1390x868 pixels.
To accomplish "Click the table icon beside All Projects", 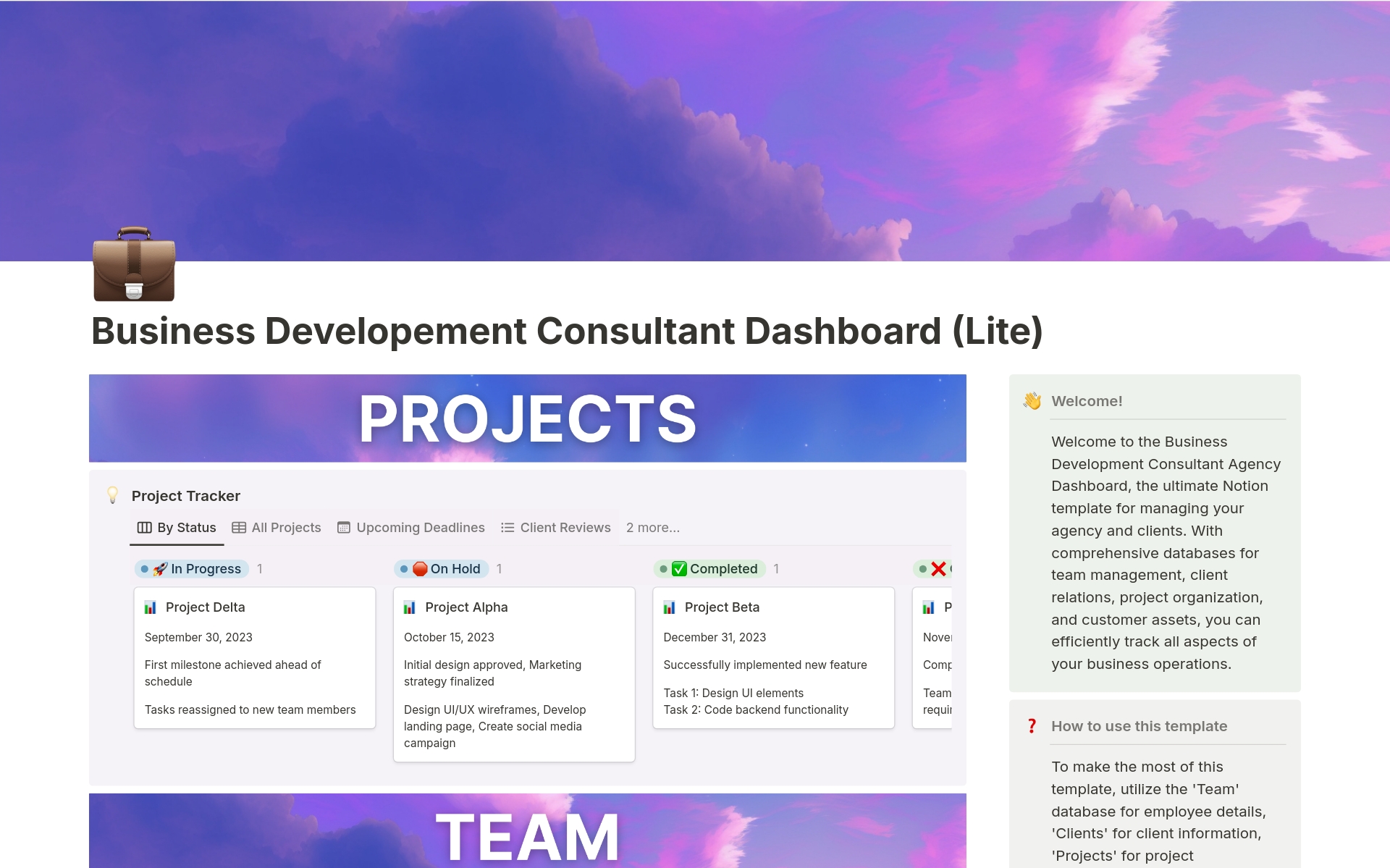I will coord(239,527).
